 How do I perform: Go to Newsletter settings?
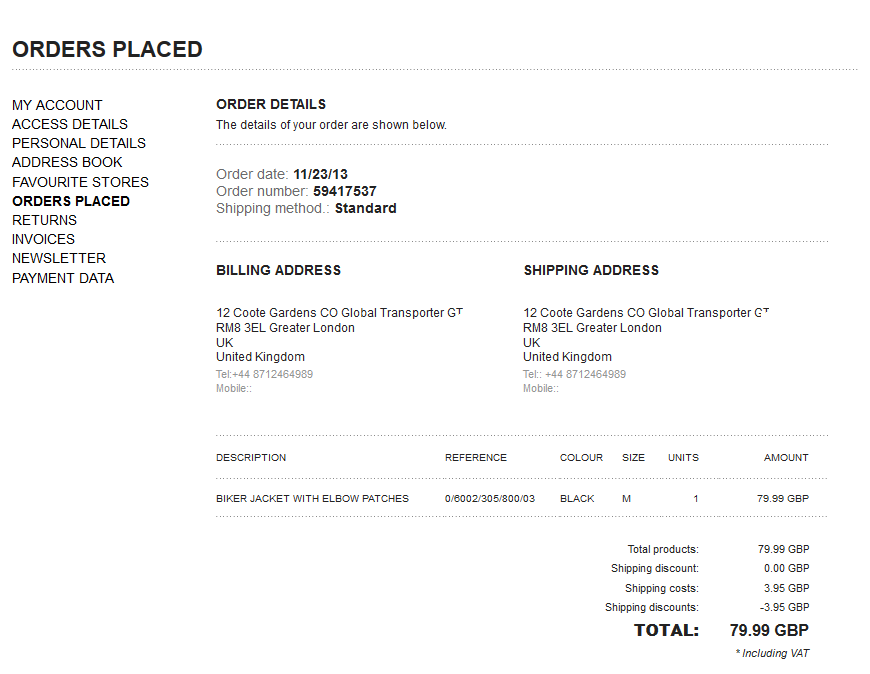[x=59, y=258]
